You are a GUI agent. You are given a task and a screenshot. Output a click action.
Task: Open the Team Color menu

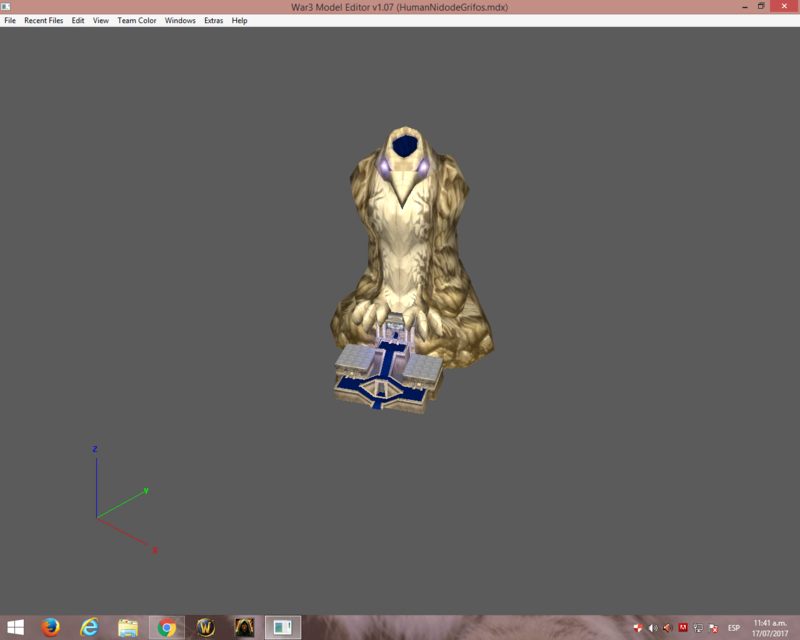coord(137,20)
